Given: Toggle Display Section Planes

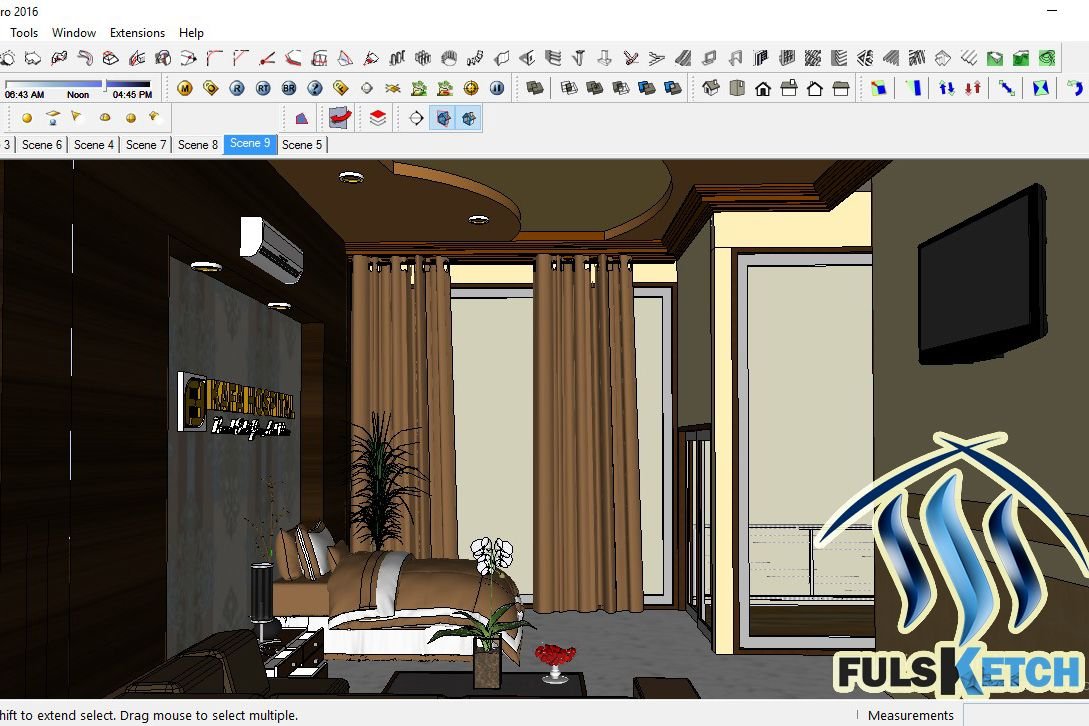Looking at the screenshot, I should point(443,118).
